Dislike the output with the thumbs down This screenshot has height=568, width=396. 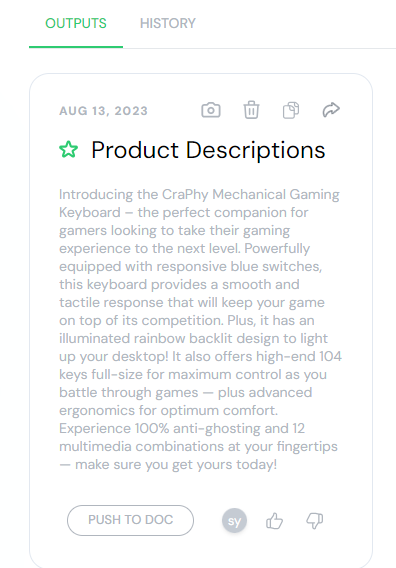click(314, 521)
